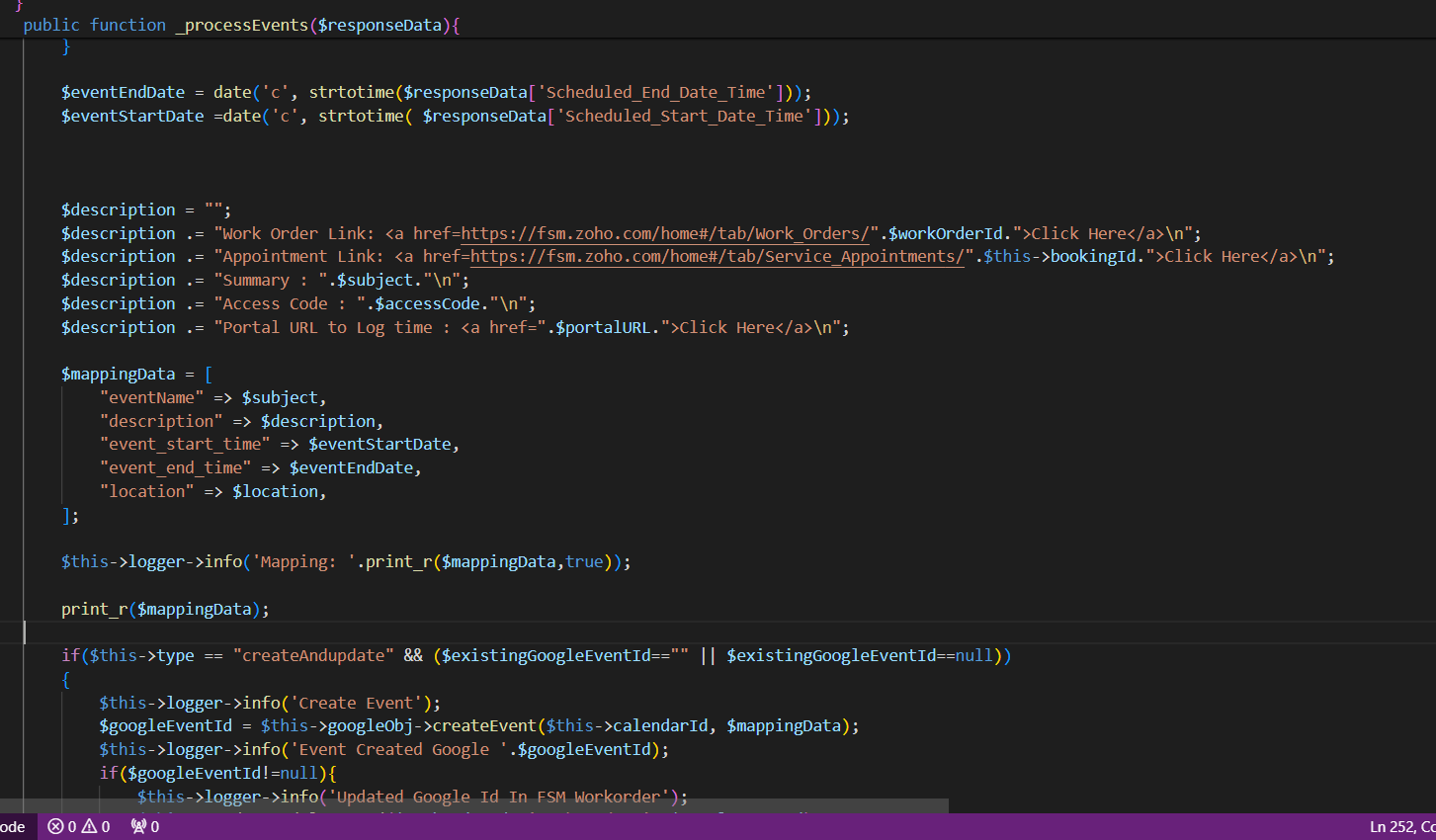Click $location value in mapping array
Screen dimensions: 1436x840
275,491
